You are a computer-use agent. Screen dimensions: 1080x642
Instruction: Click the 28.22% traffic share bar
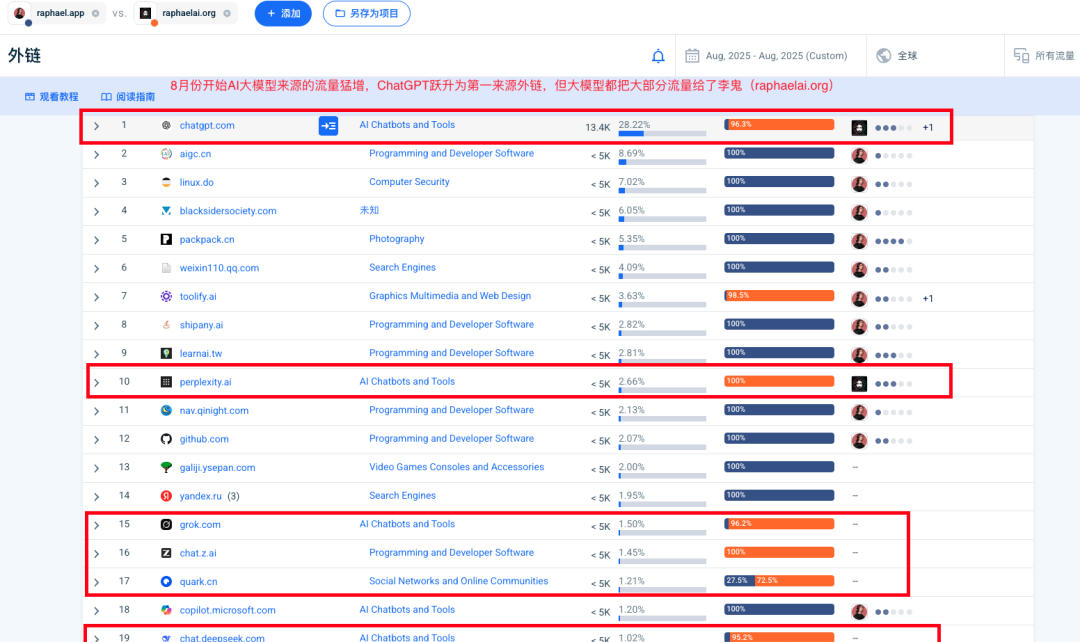(662, 134)
